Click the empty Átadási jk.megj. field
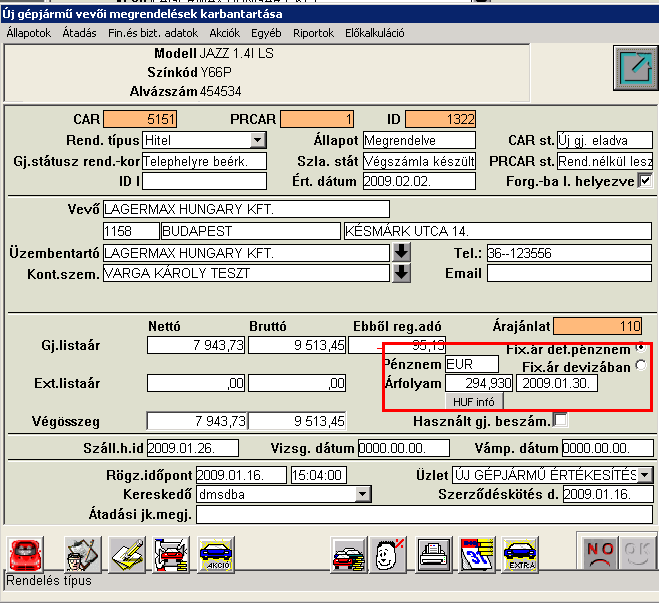Screen dimensions: 659x603 pos(424,514)
